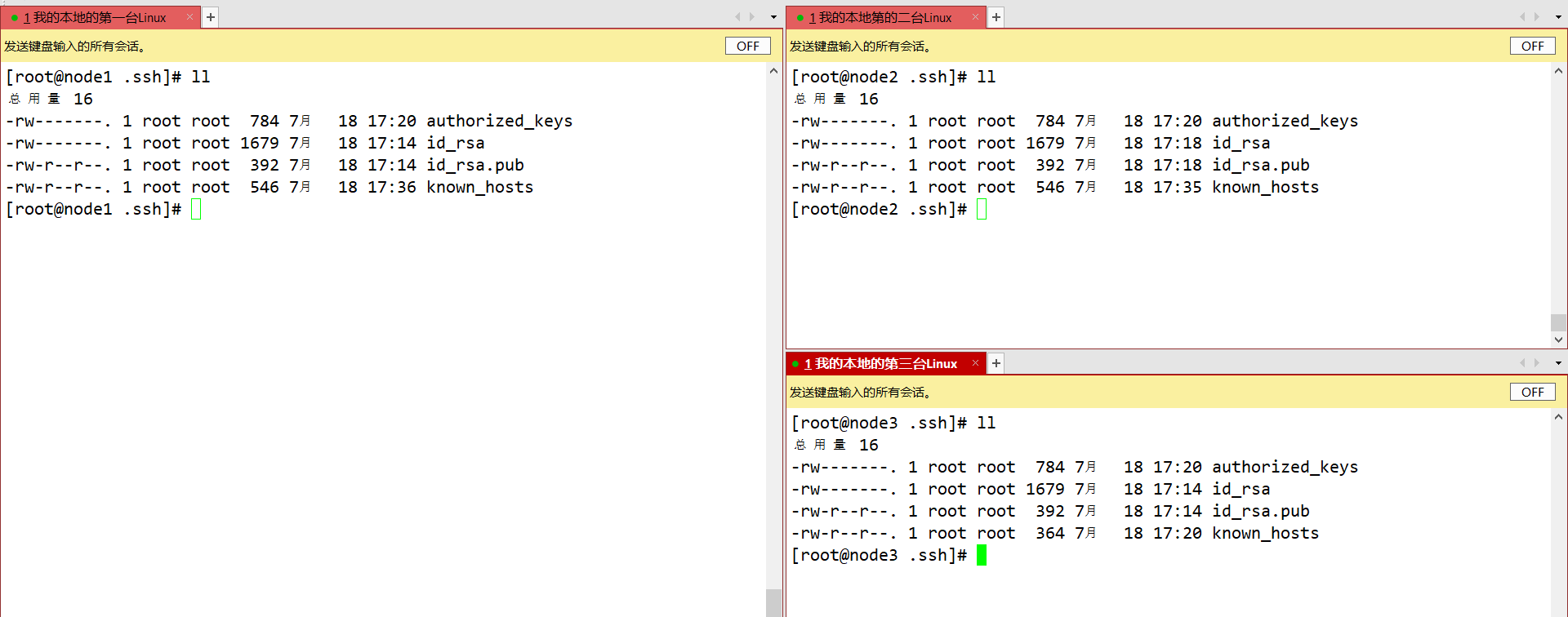
Task: Open tab list dropdown in top-right pane
Action: click(x=1558, y=17)
